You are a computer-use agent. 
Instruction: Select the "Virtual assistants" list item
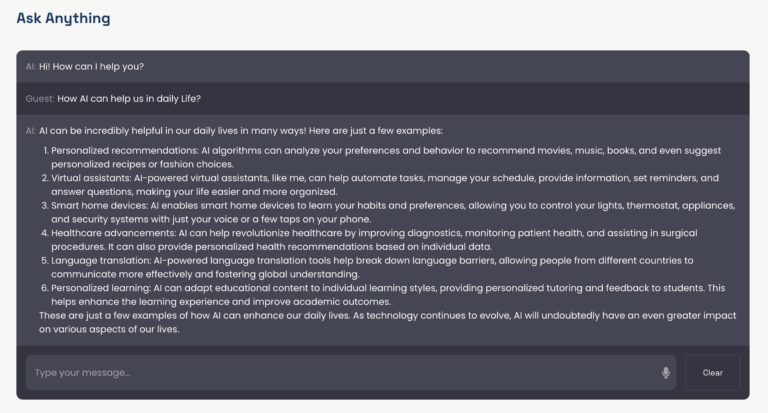point(380,178)
